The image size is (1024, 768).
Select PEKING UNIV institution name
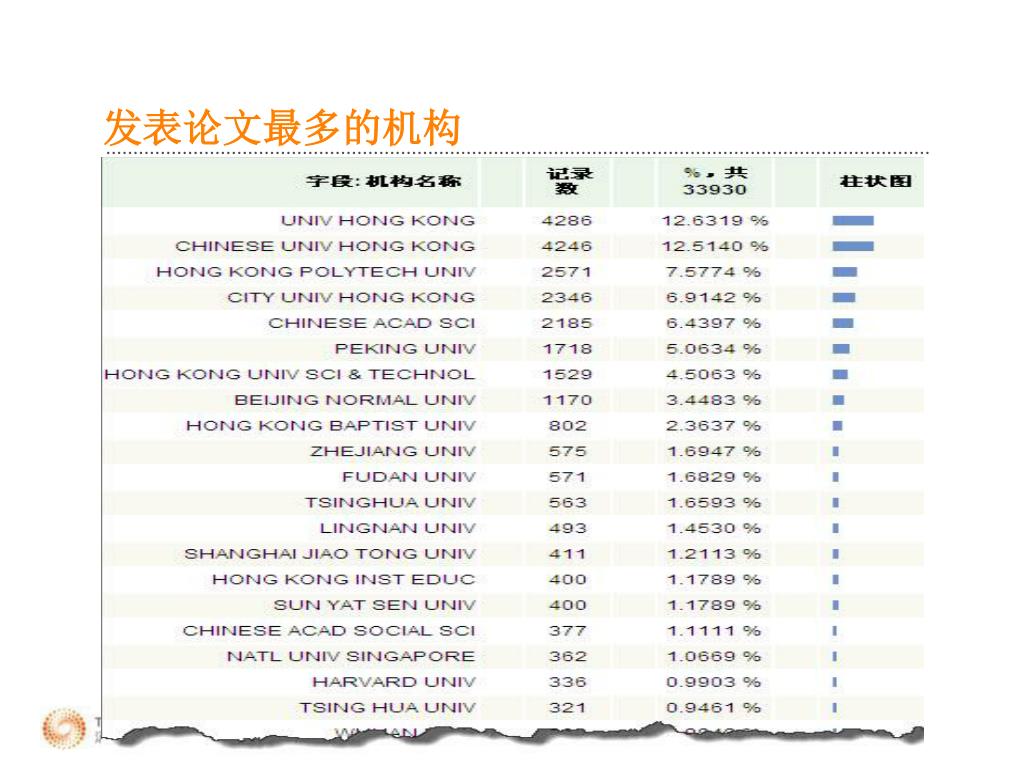point(405,349)
